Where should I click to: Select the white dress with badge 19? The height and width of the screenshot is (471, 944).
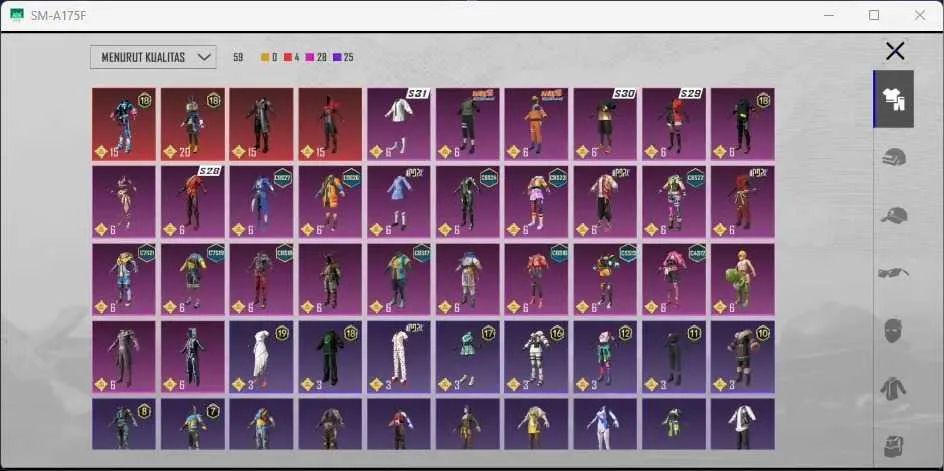[261, 357]
